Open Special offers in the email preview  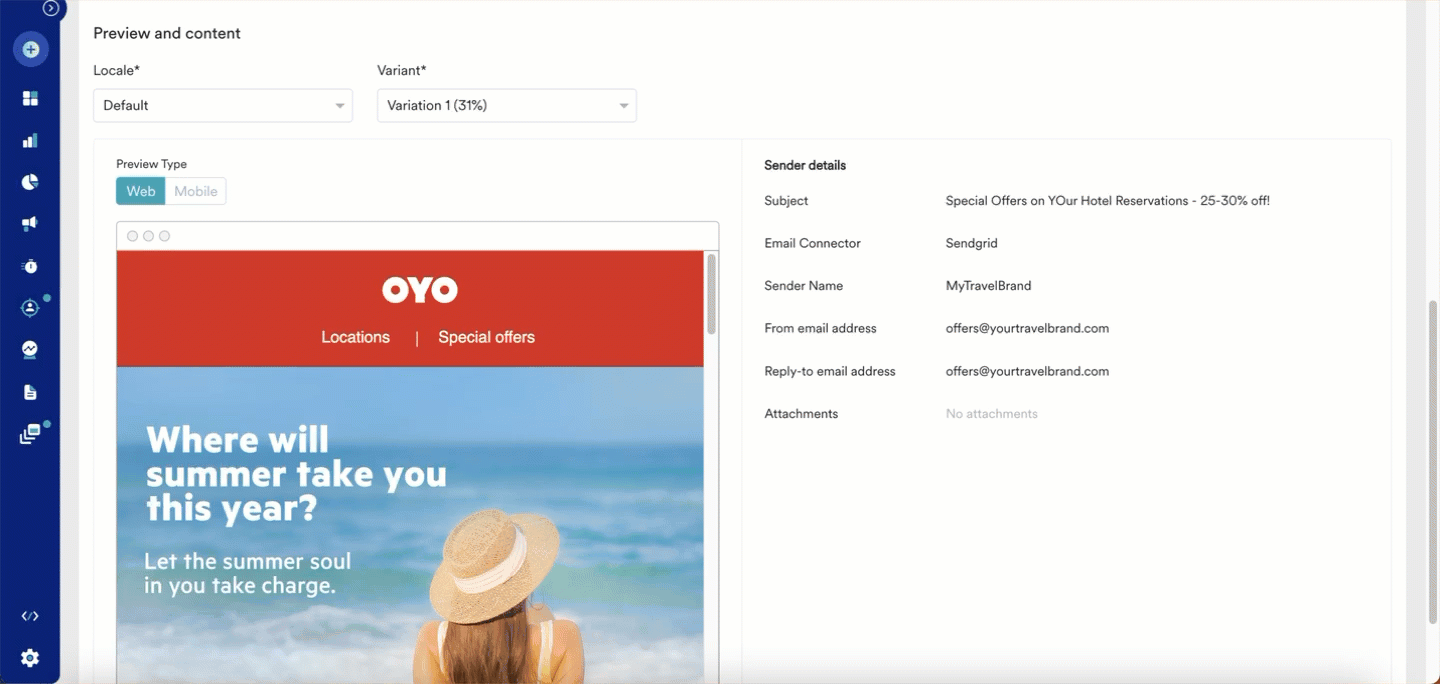[x=486, y=337]
